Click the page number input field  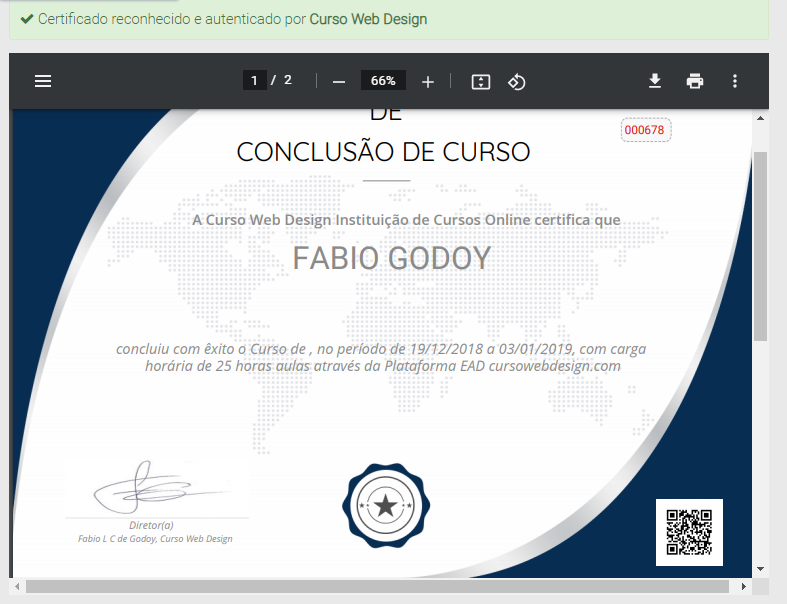pyautogui.click(x=254, y=80)
